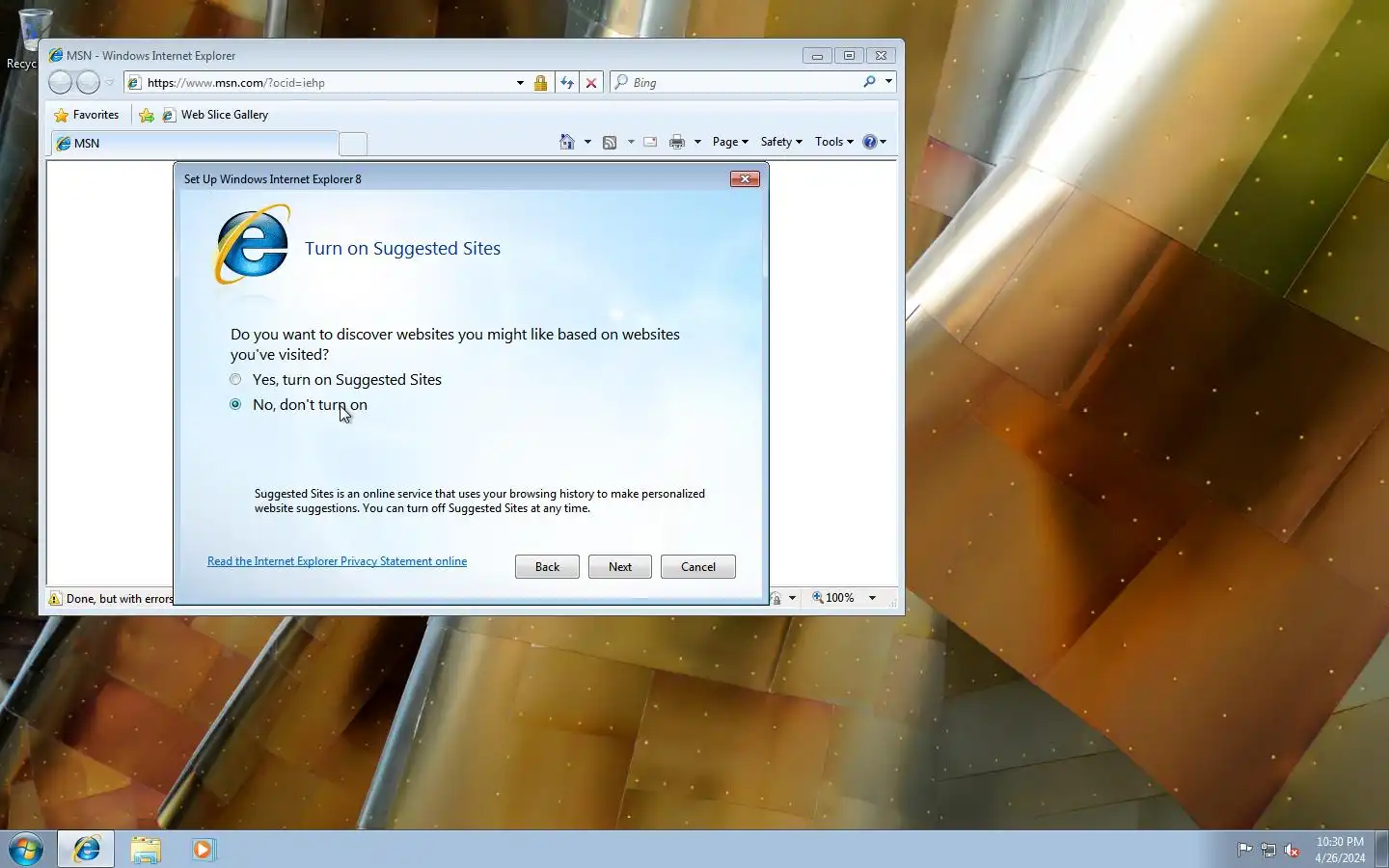This screenshot has height=868, width=1389.
Task: Launch Windows Media Player from taskbar
Action: coord(203,850)
